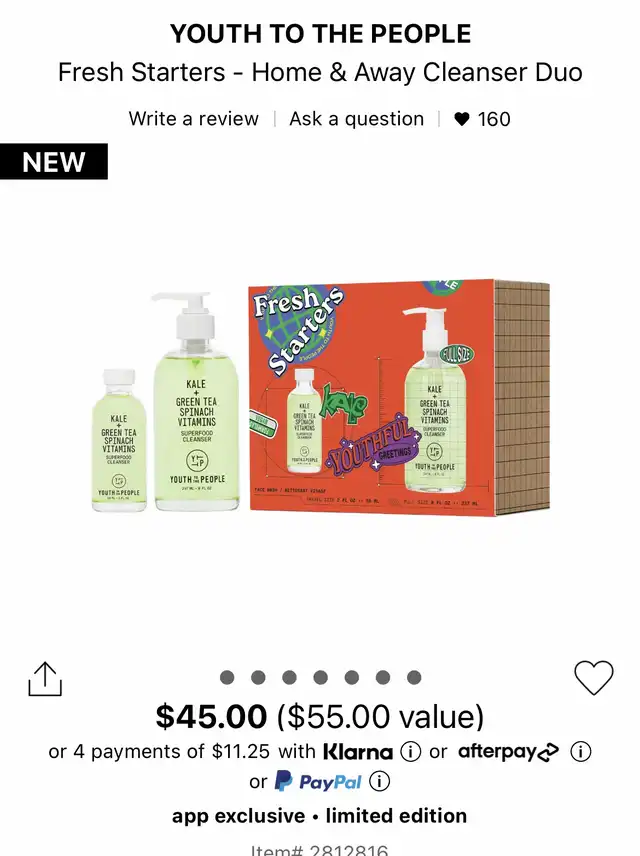Tap the share icon
This screenshot has width=640, height=856.
(x=45, y=679)
